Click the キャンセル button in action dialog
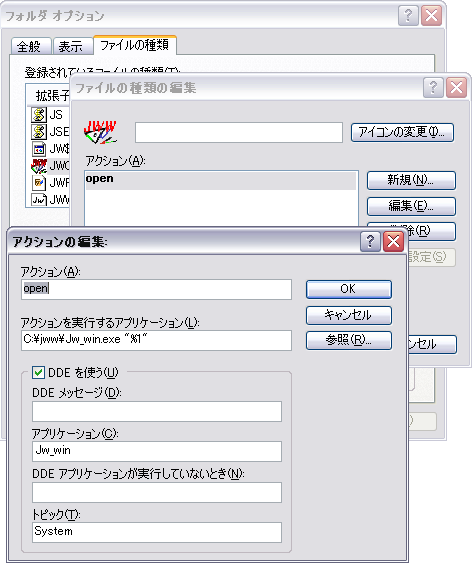Viewport: 474px width, 564px height. [x=348, y=315]
